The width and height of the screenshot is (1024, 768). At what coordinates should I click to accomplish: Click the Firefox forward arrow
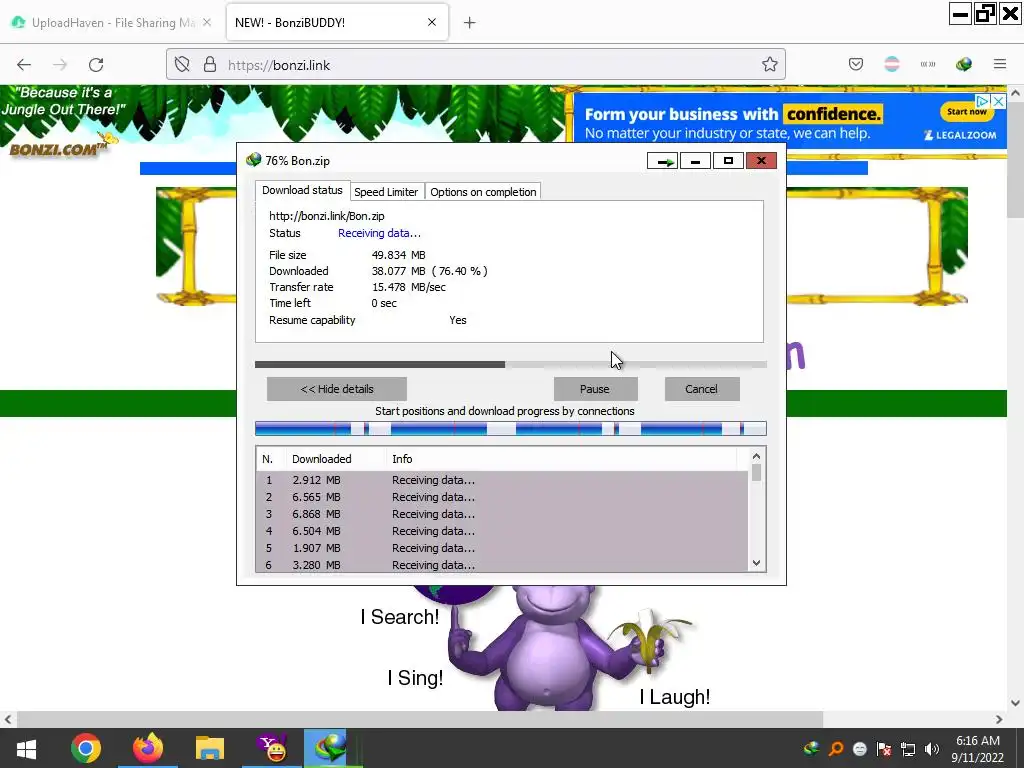tap(60, 65)
